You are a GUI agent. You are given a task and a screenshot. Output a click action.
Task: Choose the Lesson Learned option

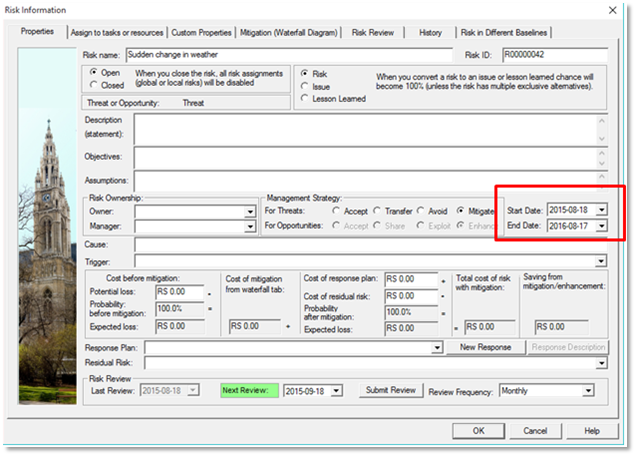pos(305,100)
